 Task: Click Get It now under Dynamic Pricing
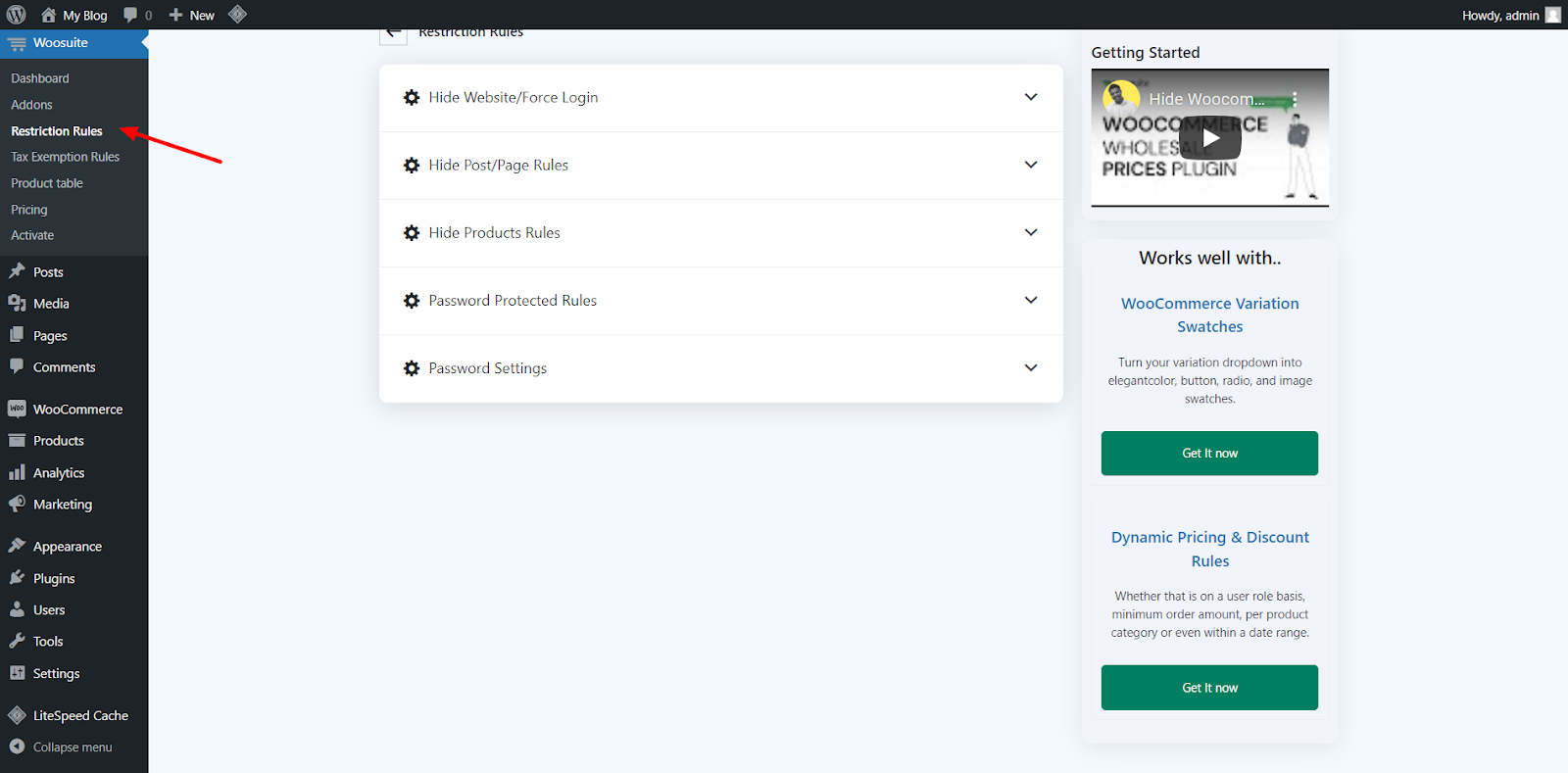1209,688
